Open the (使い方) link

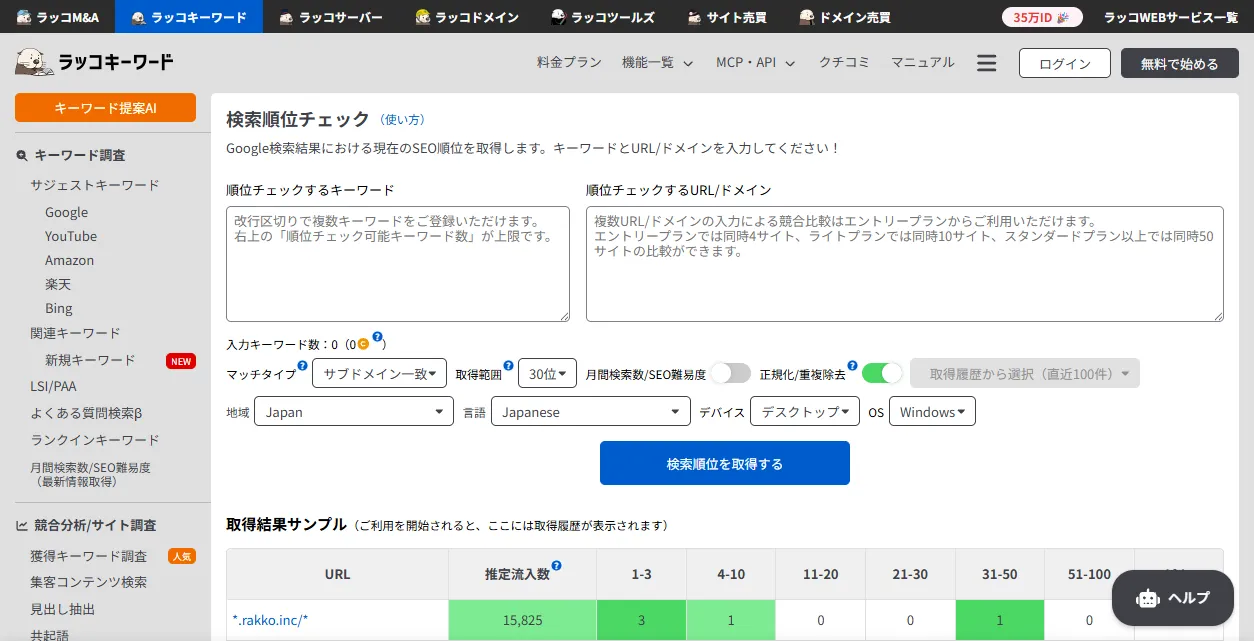click(402, 120)
